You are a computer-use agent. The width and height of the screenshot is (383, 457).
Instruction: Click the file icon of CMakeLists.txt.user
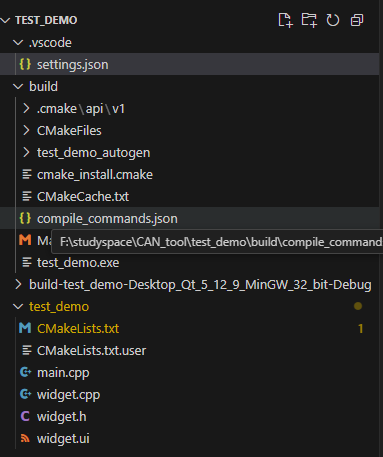[x=27, y=350]
